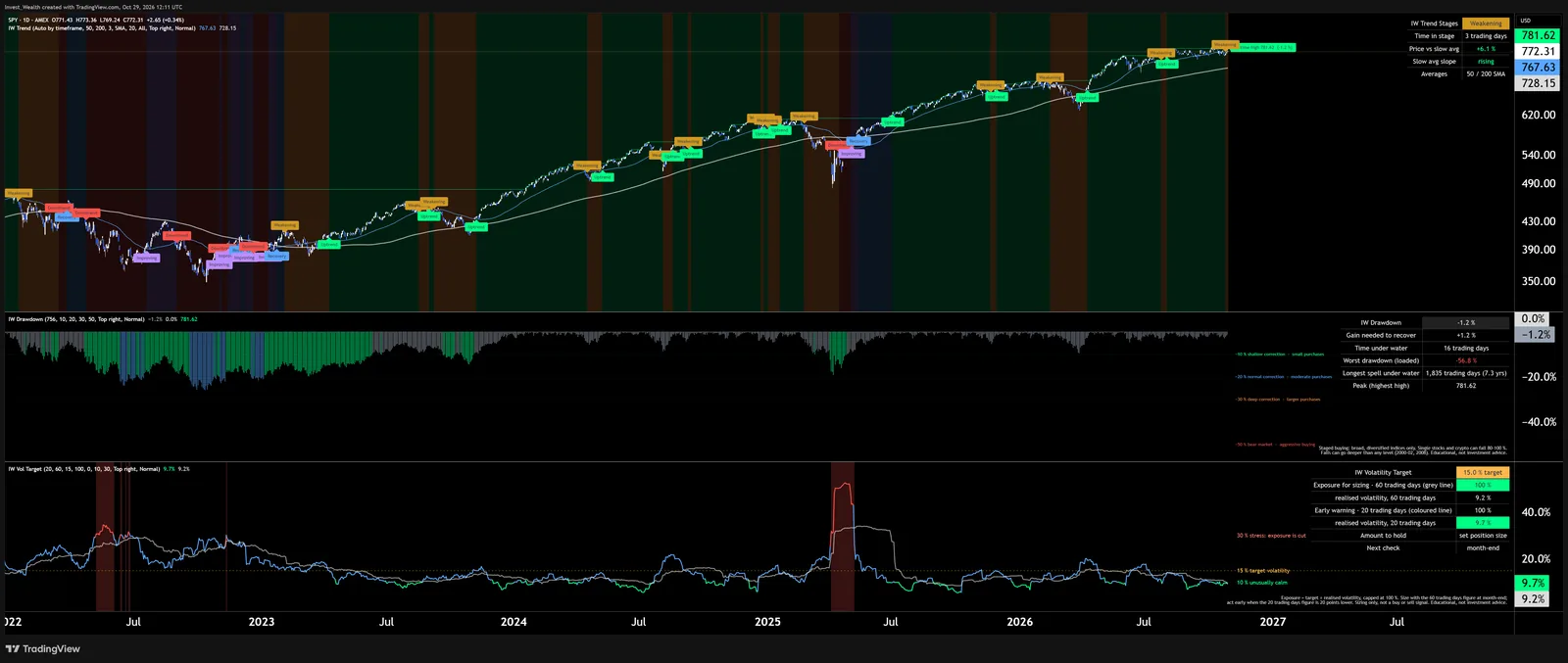Click the 0.0% drawdown axis tag
The height and width of the screenshot is (663, 1568).
pyautogui.click(x=1534, y=319)
